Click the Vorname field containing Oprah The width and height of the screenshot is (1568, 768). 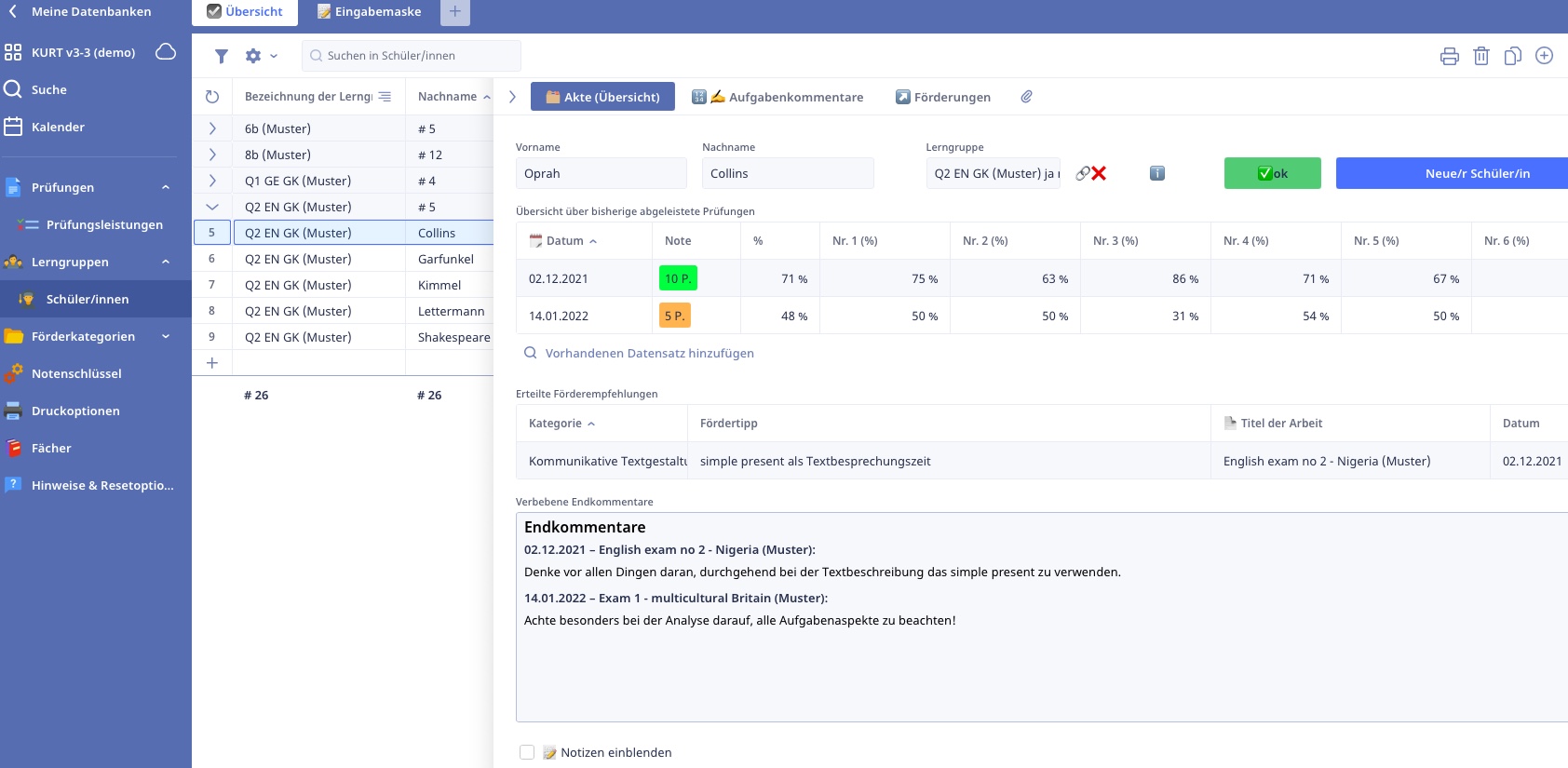(601, 173)
